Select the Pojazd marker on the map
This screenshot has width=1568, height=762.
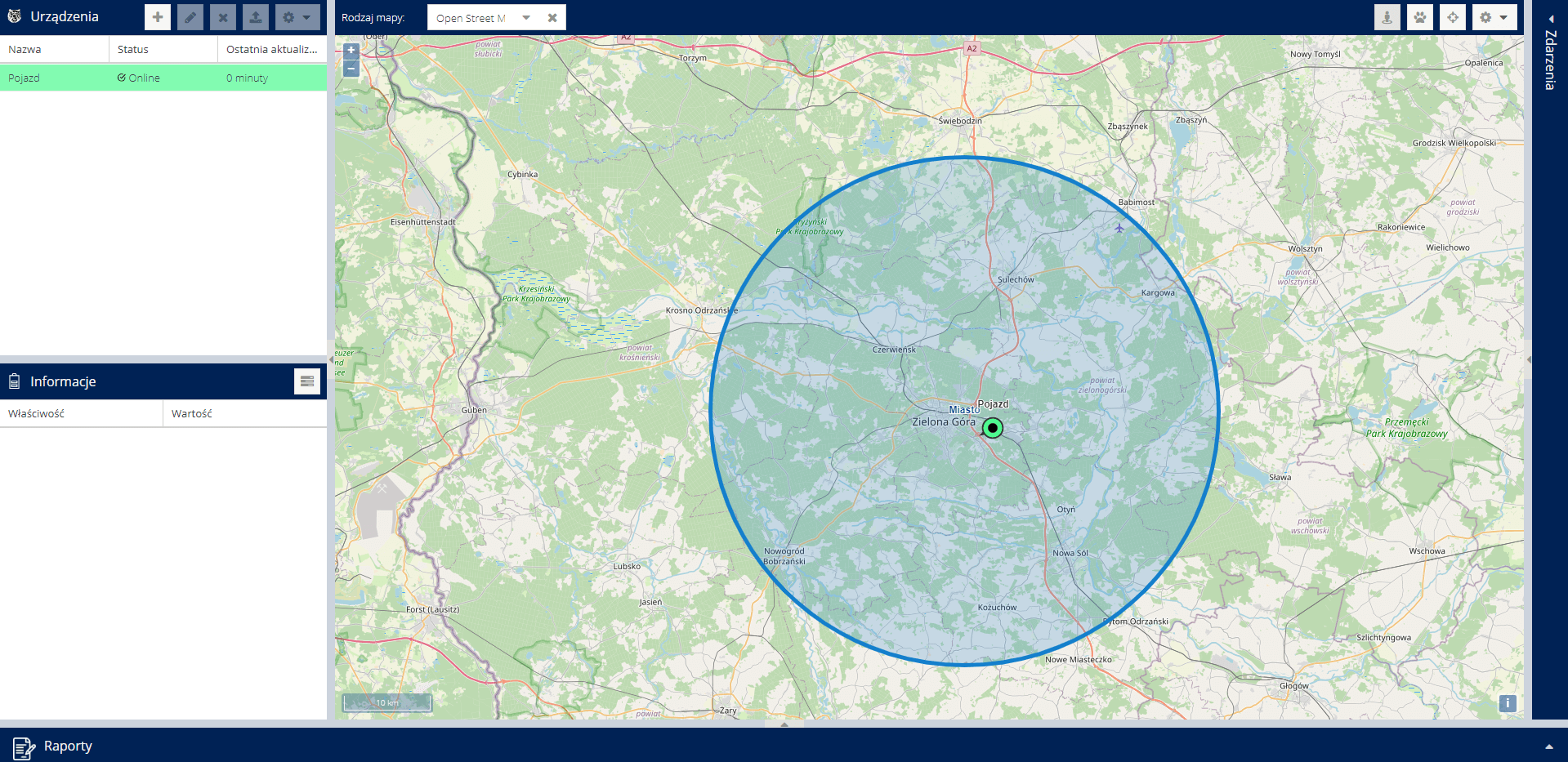993,427
